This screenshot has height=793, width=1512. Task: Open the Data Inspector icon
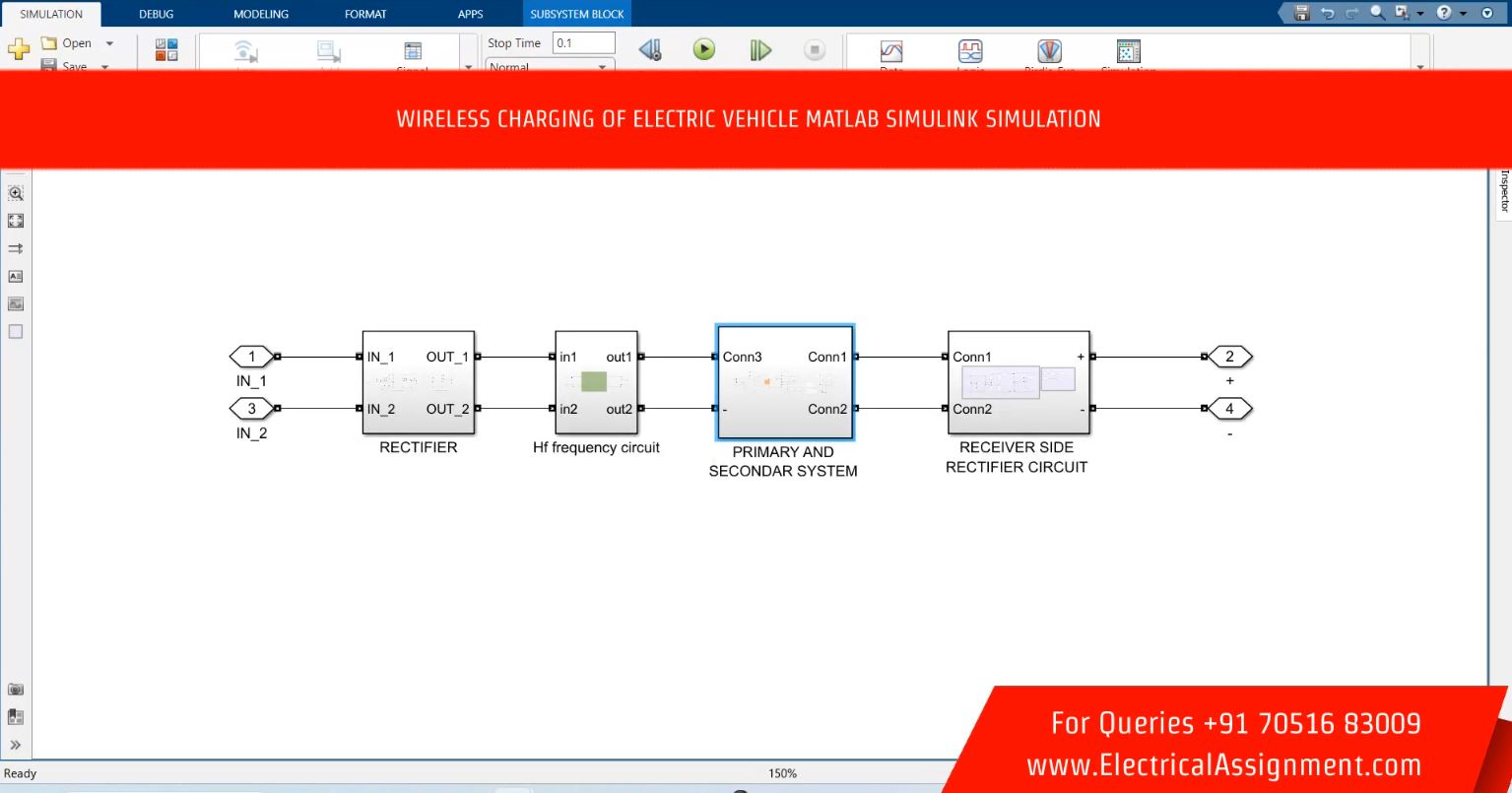(890, 51)
